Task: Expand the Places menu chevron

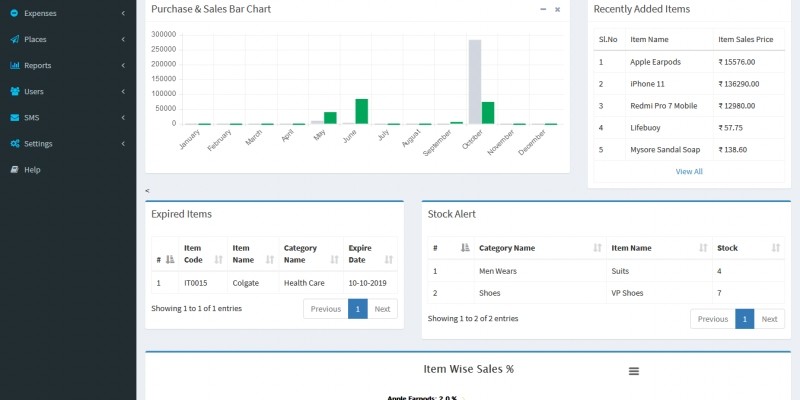Action: coord(123,39)
